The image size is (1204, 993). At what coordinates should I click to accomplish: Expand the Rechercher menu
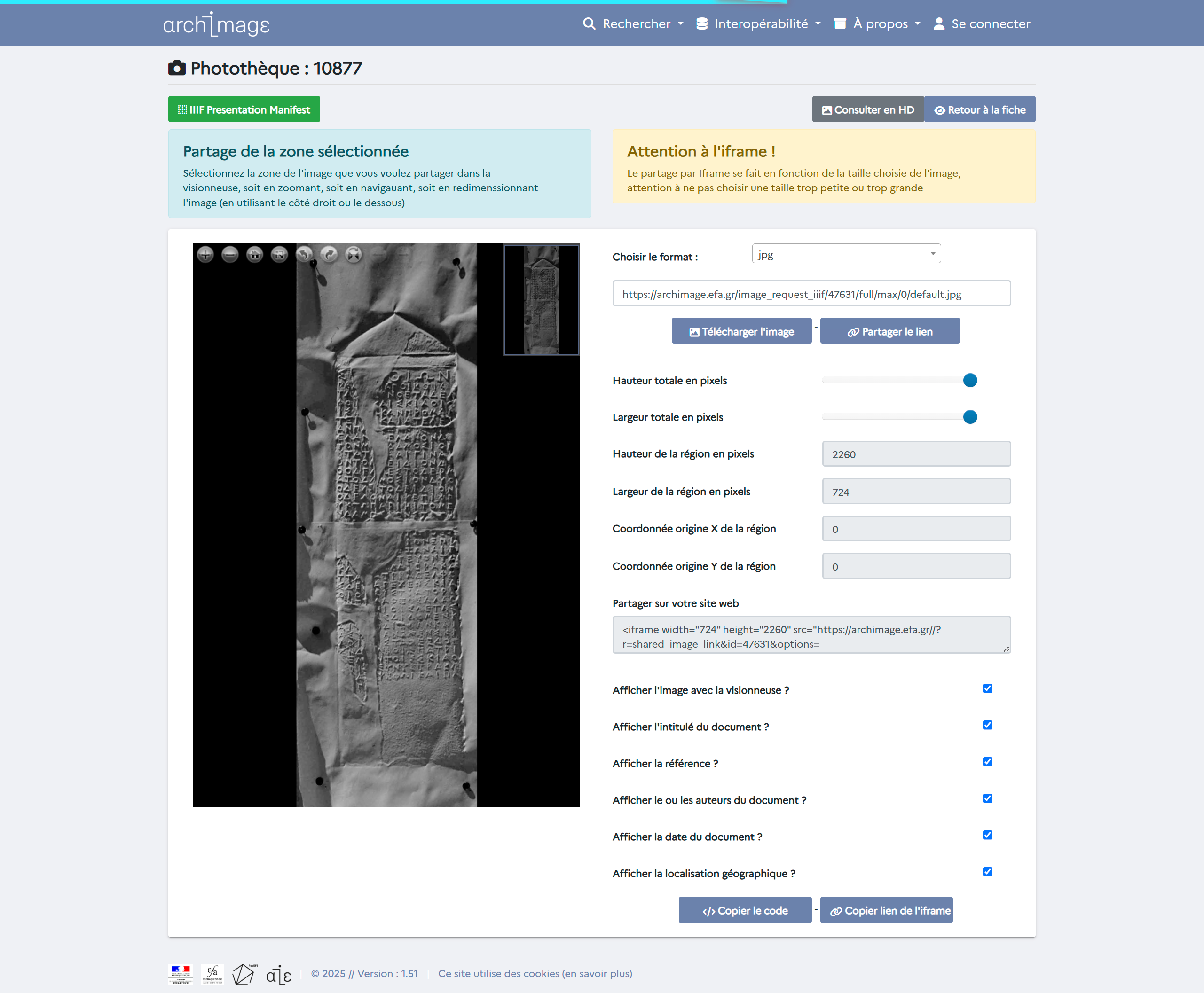[x=634, y=24]
